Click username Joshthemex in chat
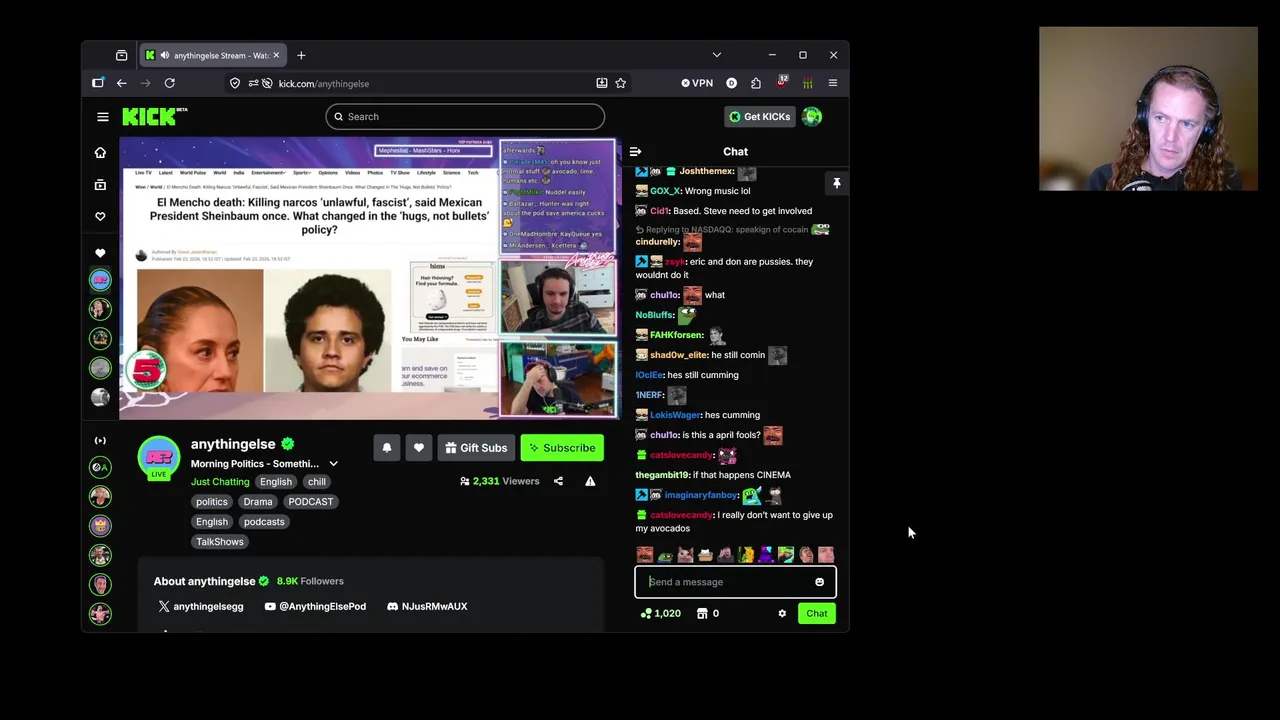The image size is (1280, 720). pyautogui.click(x=706, y=172)
